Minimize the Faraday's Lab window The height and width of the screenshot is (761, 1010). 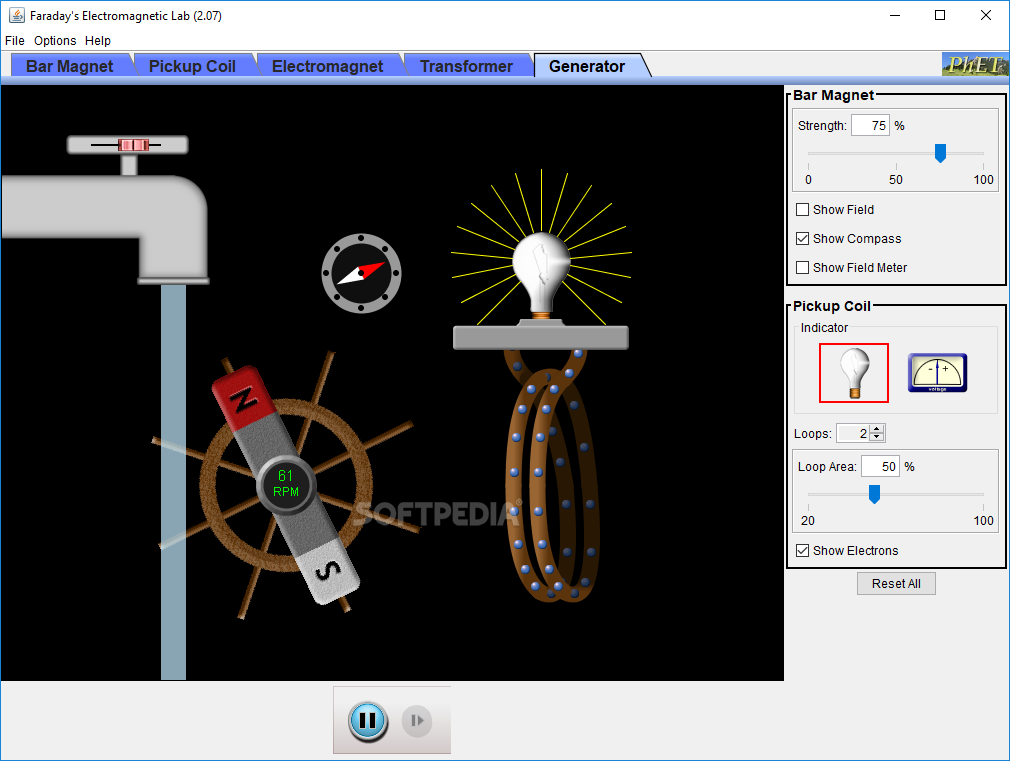(x=895, y=15)
